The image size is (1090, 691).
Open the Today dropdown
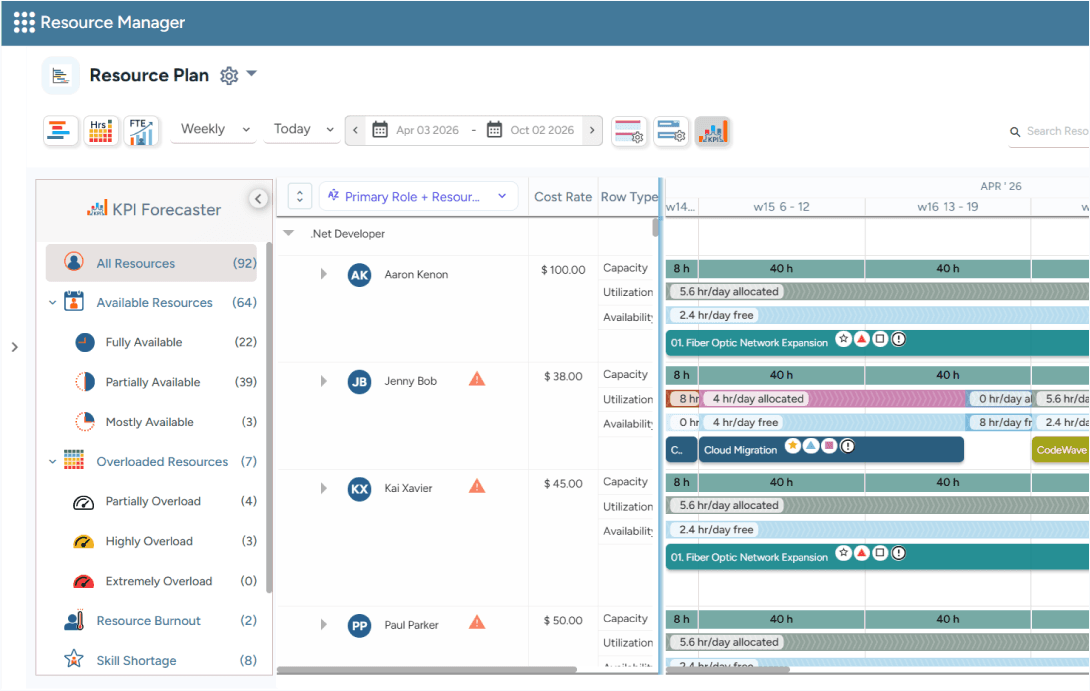pos(303,129)
